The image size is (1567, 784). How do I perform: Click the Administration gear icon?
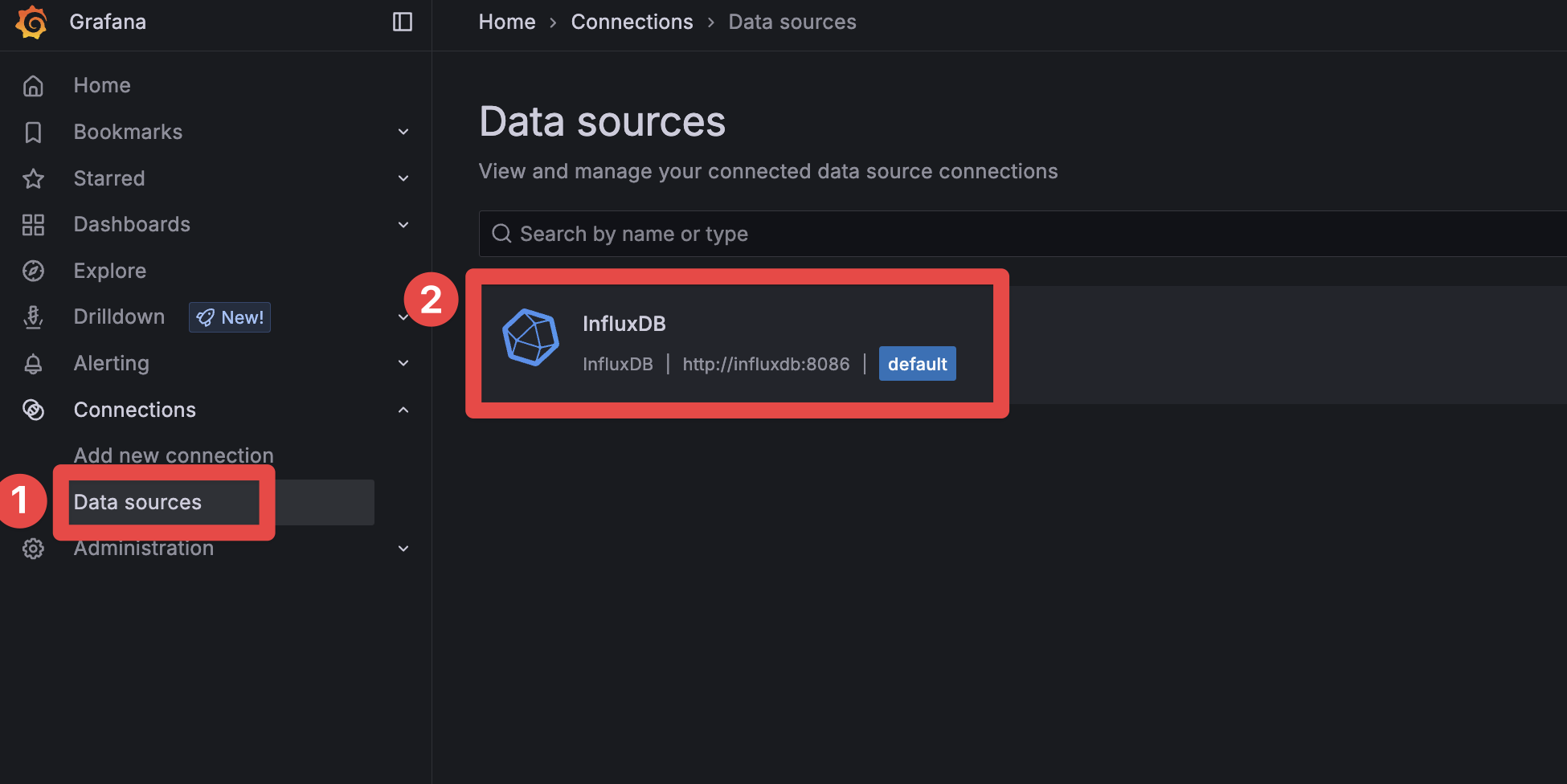(33, 549)
